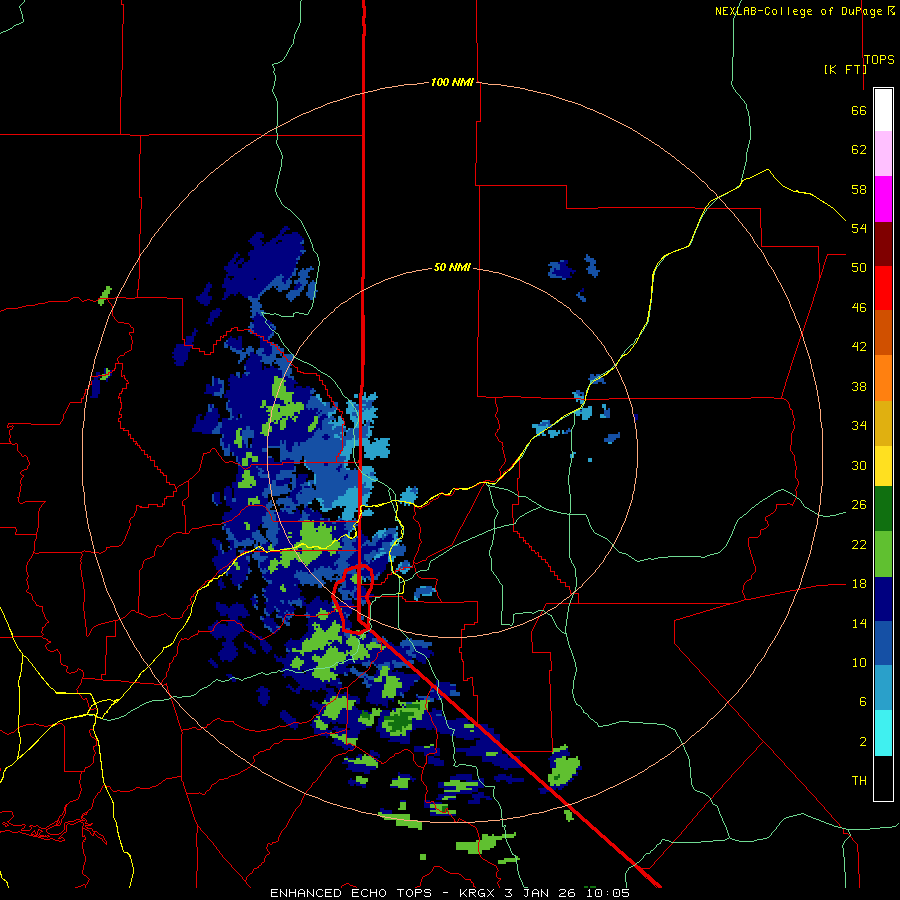900x900 pixels.
Task: Click the "66" value on the legend
Action: click(x=859, y=110)
